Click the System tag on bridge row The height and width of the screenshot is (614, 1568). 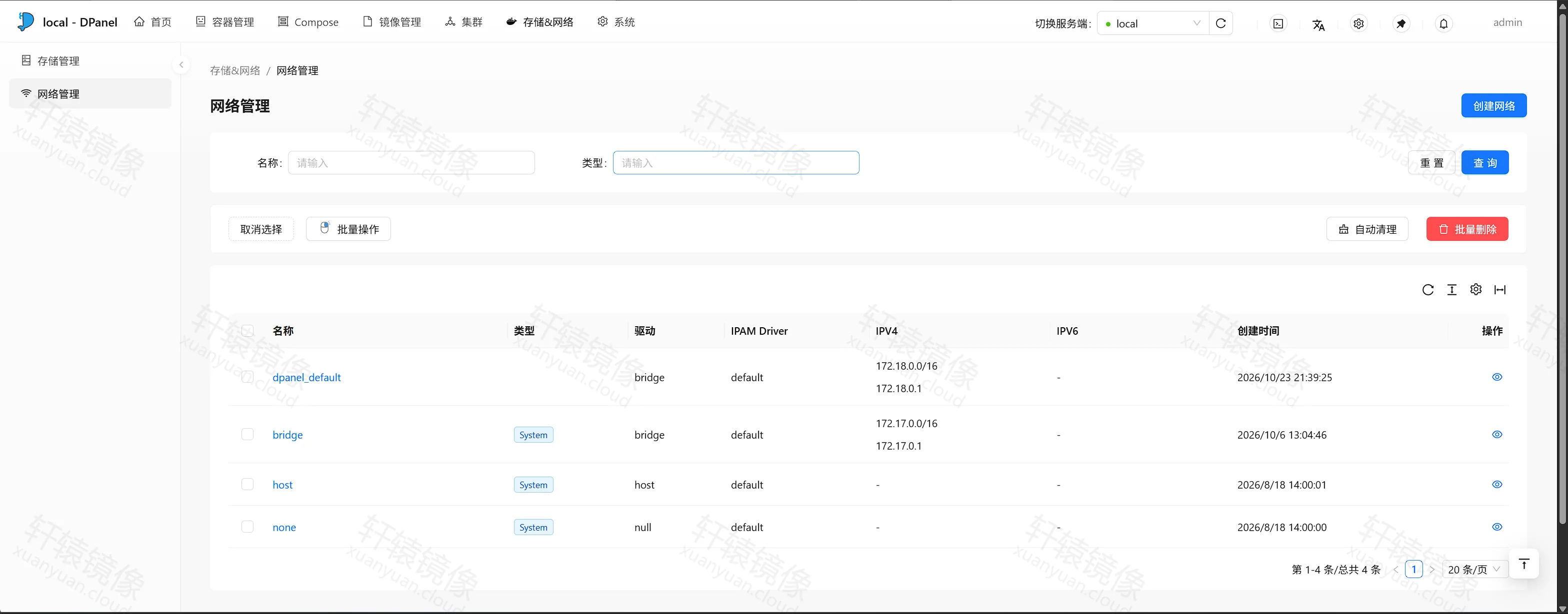(x=533, y=435)
